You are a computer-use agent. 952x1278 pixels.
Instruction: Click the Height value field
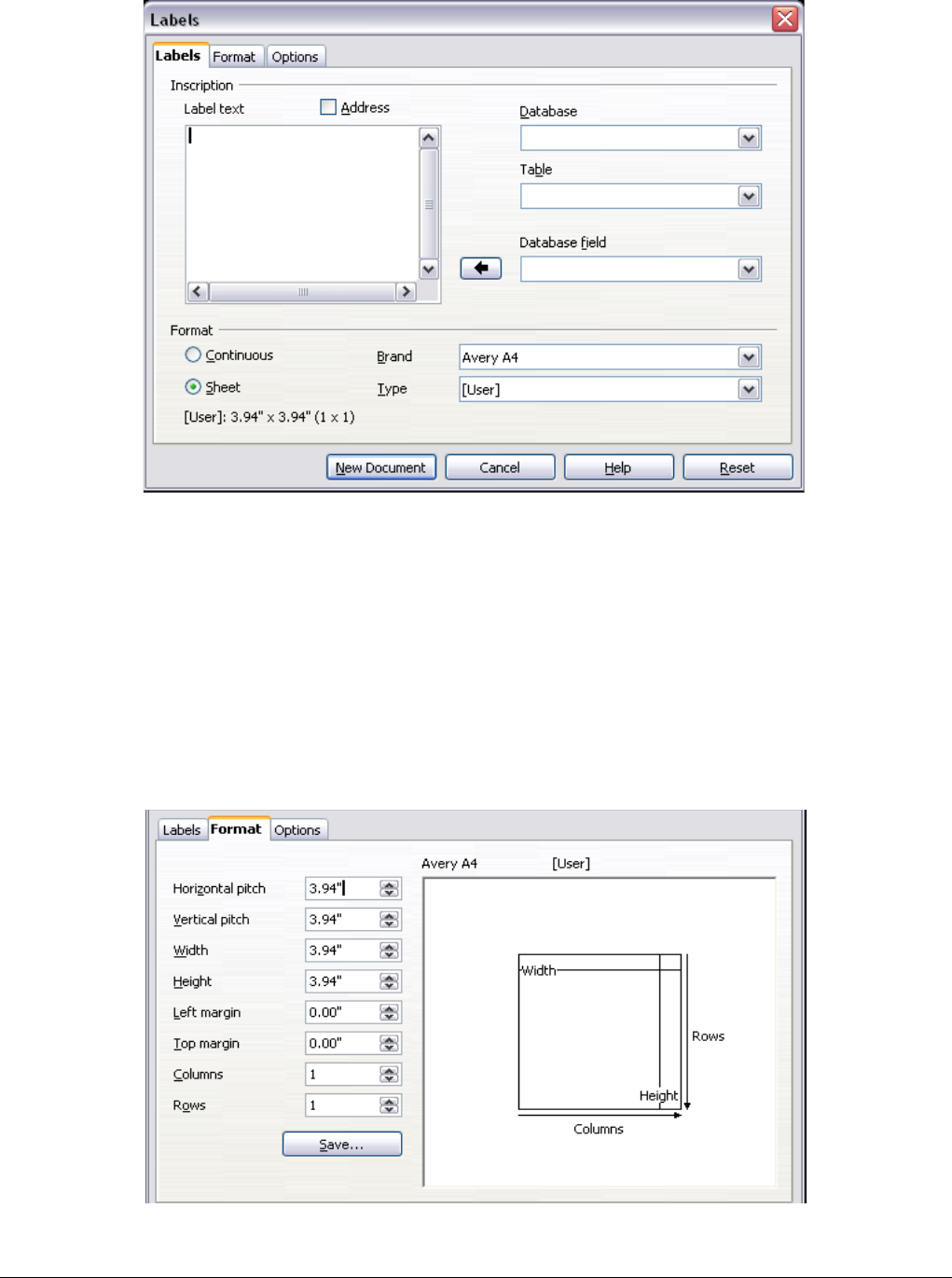pyautogui.click(x=342, y=980)
